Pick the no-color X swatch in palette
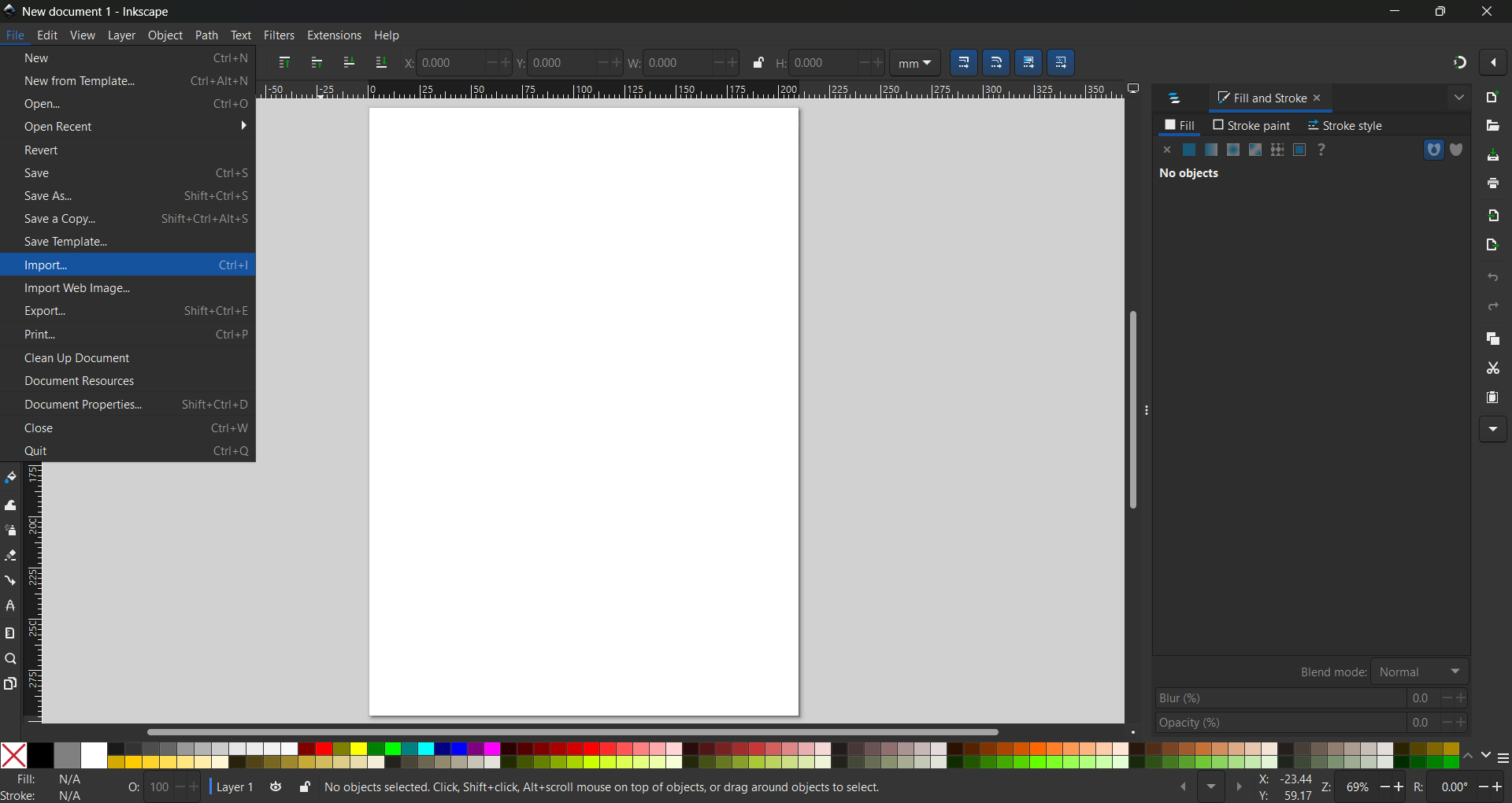 point(13,756)
